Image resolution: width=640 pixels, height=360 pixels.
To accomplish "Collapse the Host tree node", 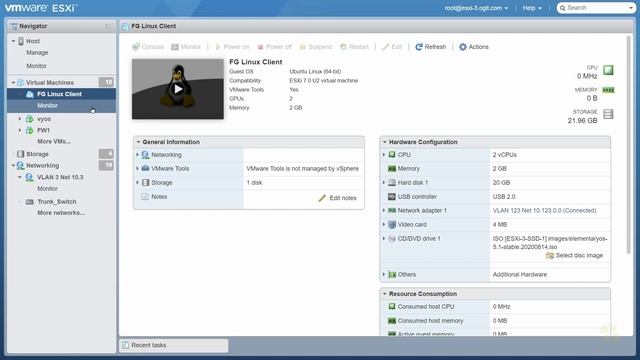I will click(x=13, y=41).
